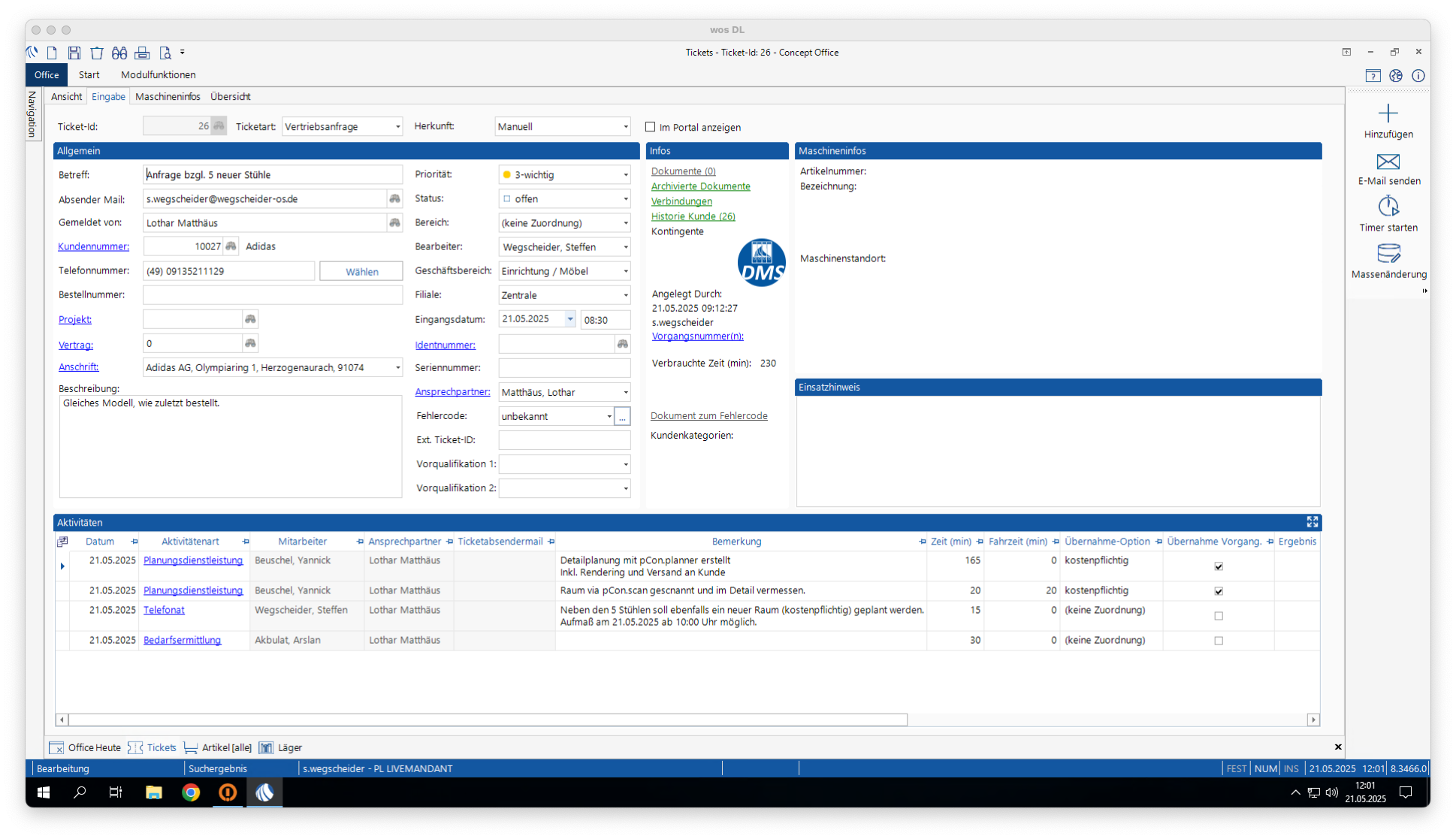Click the E-Mail senden envelope icon
The image size is (1456, 839).
[x=1388, y=161]
